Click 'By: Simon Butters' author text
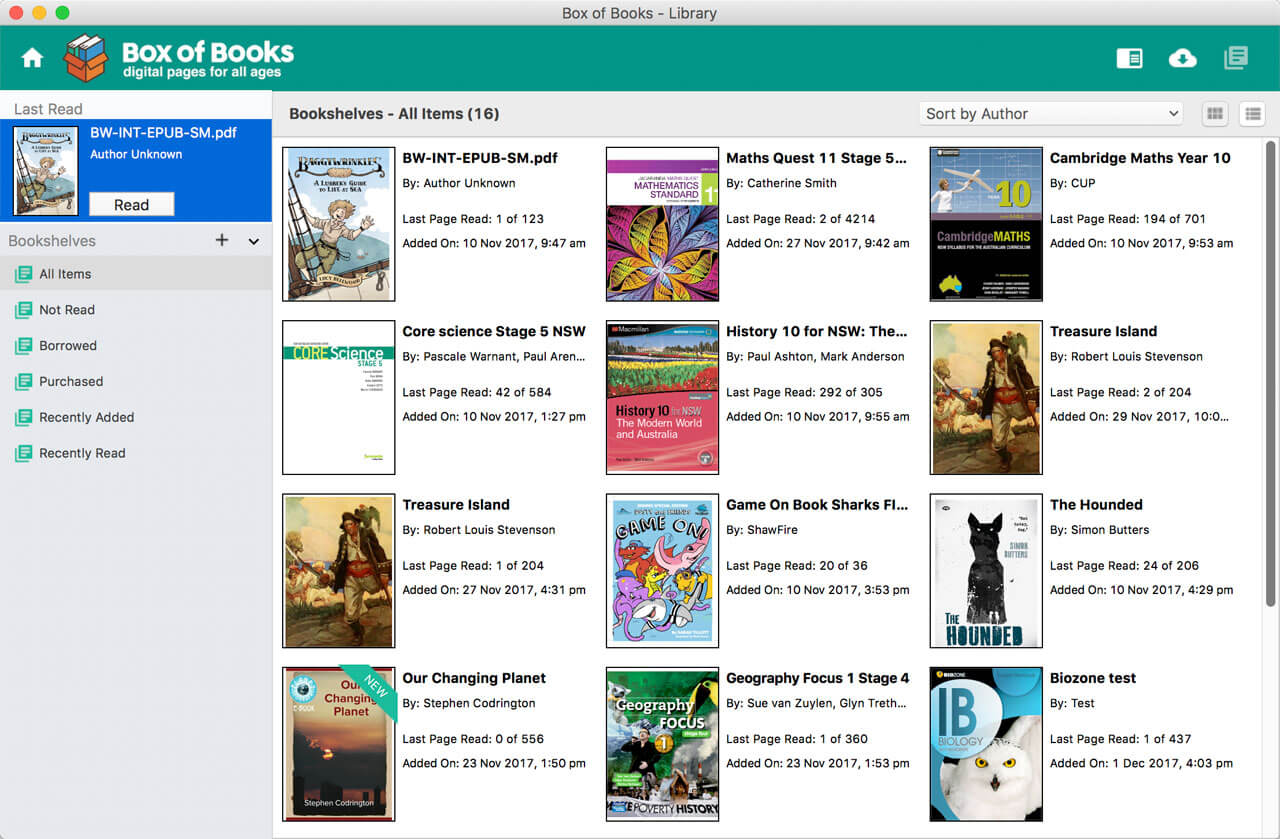Viewport: 1280px width, 839px height. coord(1099,530)
